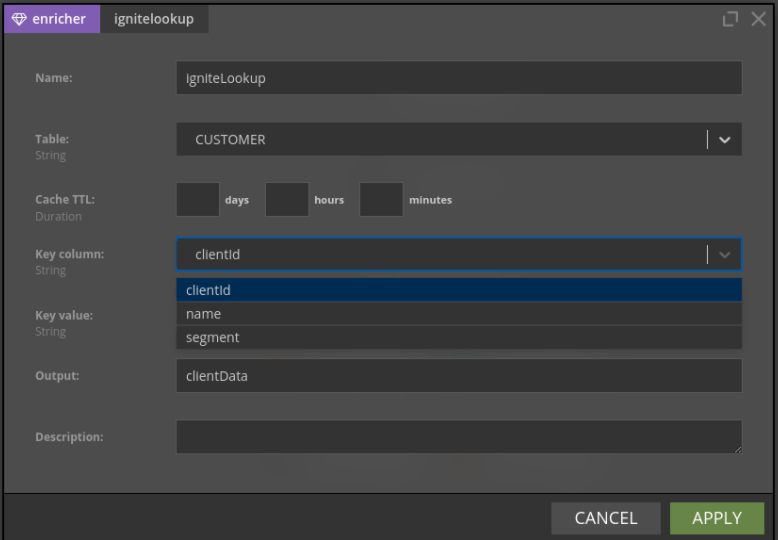Viewport: 778px width, 540px height.
Task: Expand the Table dropdown chevron
Action: pyautogui.click(x=724, y=140)
